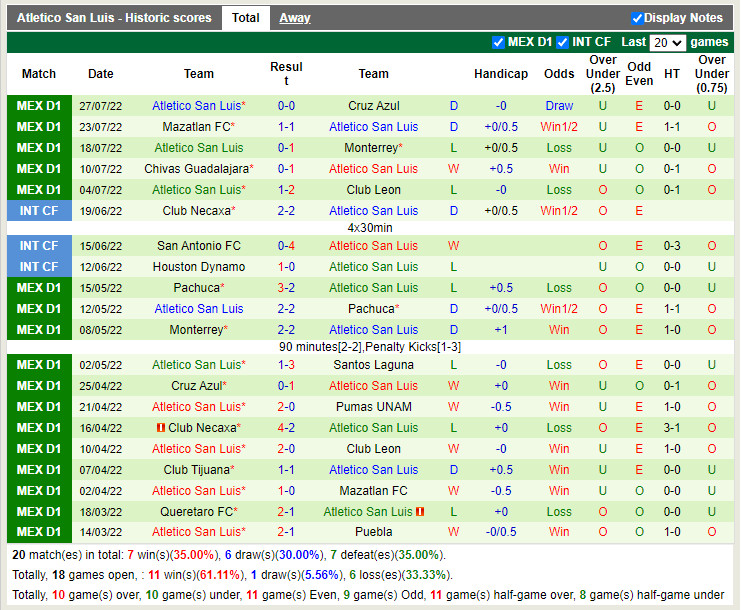Click the Club Tijuana team link
Image resolution: width=741 pixels, height=610 pixels.
pos(196,470)
